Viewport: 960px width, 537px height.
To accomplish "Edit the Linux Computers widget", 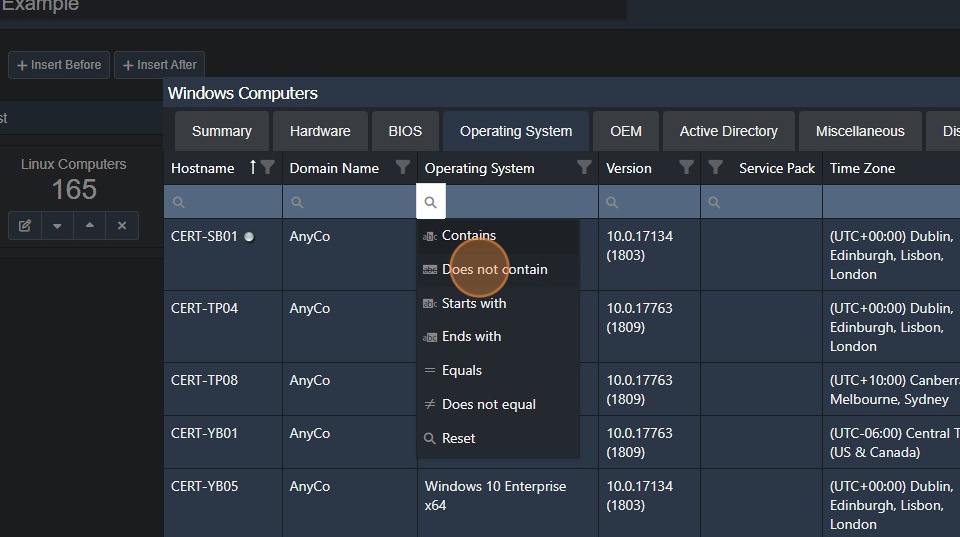I will (25, 225).
